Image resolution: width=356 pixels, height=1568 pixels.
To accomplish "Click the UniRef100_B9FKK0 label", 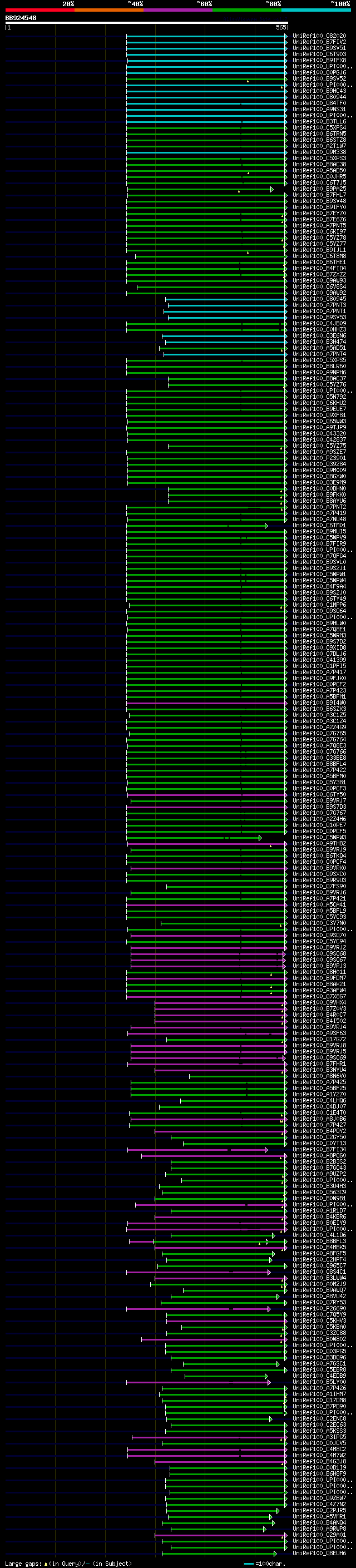I will 319,495.
